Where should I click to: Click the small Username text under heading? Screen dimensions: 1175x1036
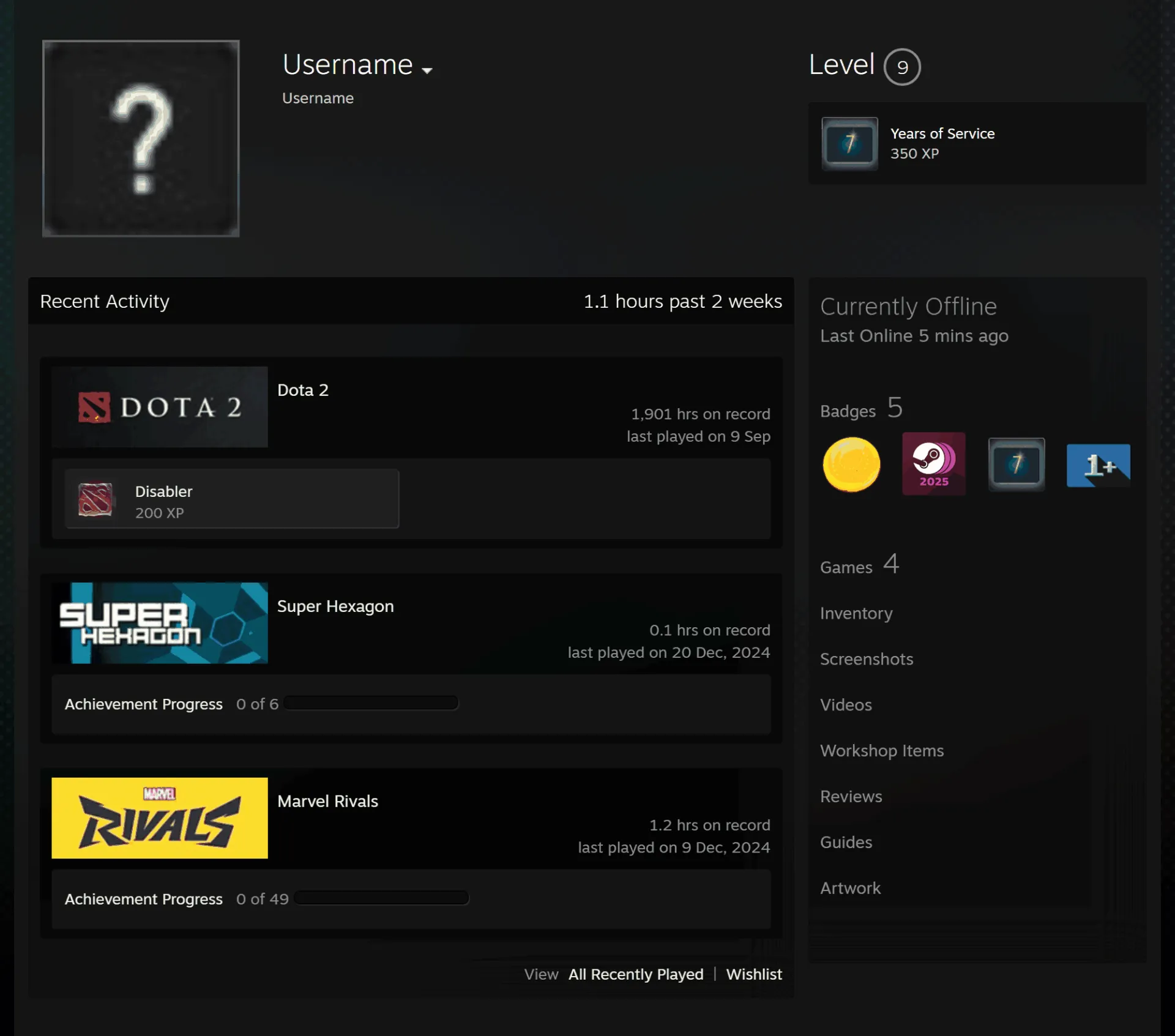318,98
